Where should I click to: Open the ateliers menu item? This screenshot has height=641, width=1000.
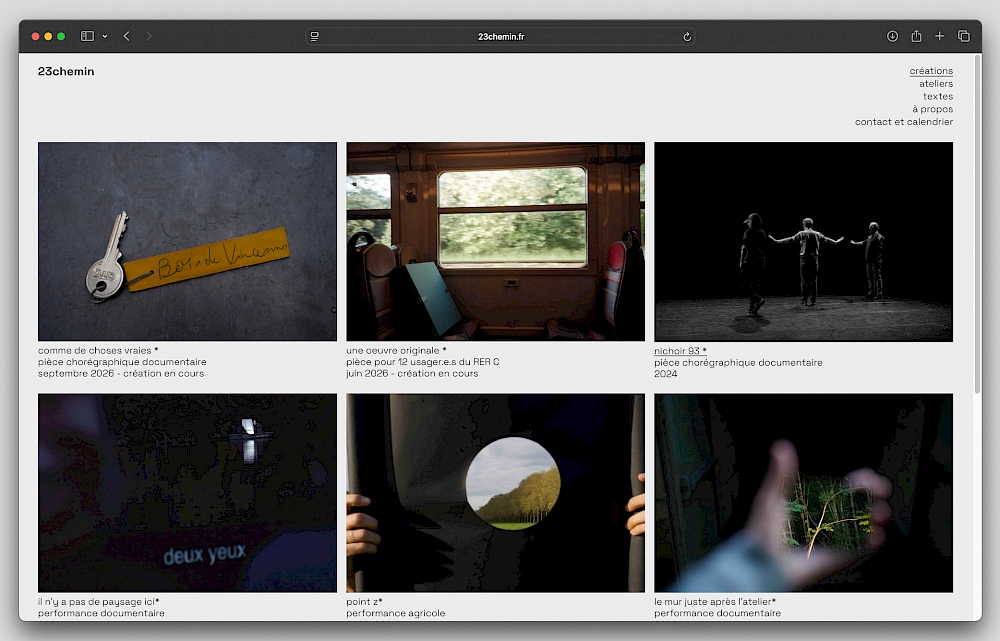(x=936, y=84)
